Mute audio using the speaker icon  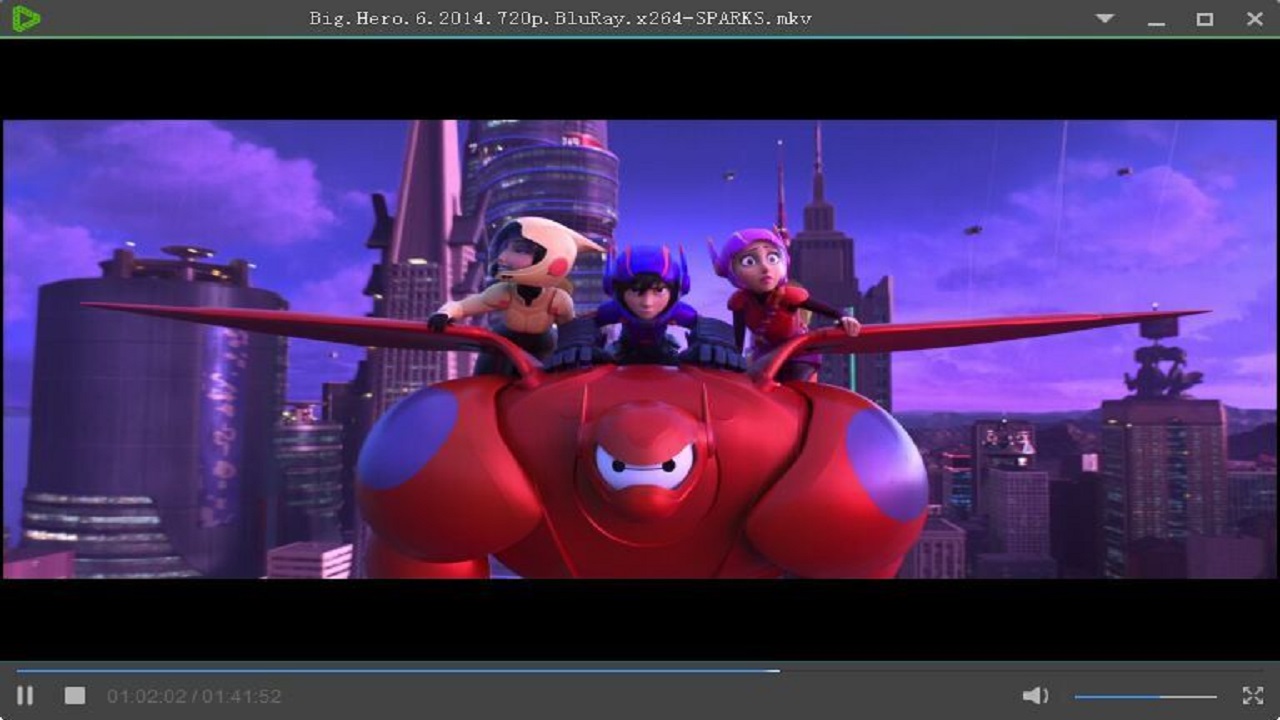click(1035, 695)
